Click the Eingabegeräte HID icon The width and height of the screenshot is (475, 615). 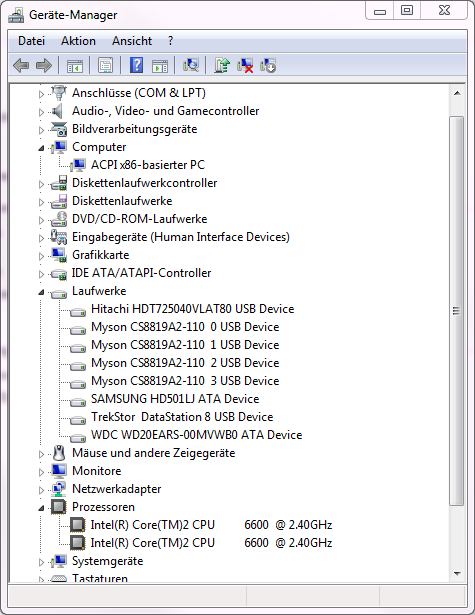59,237
